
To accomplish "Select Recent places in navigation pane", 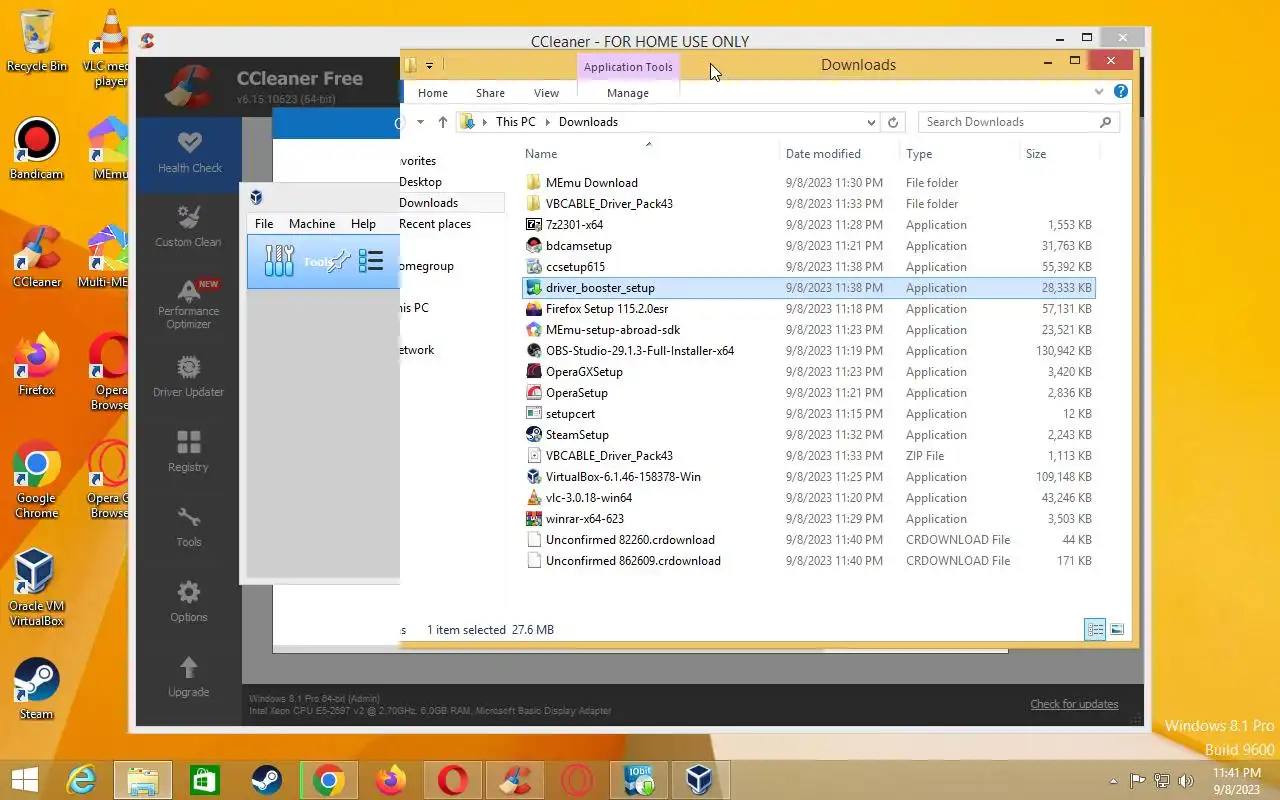I will pos(435,224).
